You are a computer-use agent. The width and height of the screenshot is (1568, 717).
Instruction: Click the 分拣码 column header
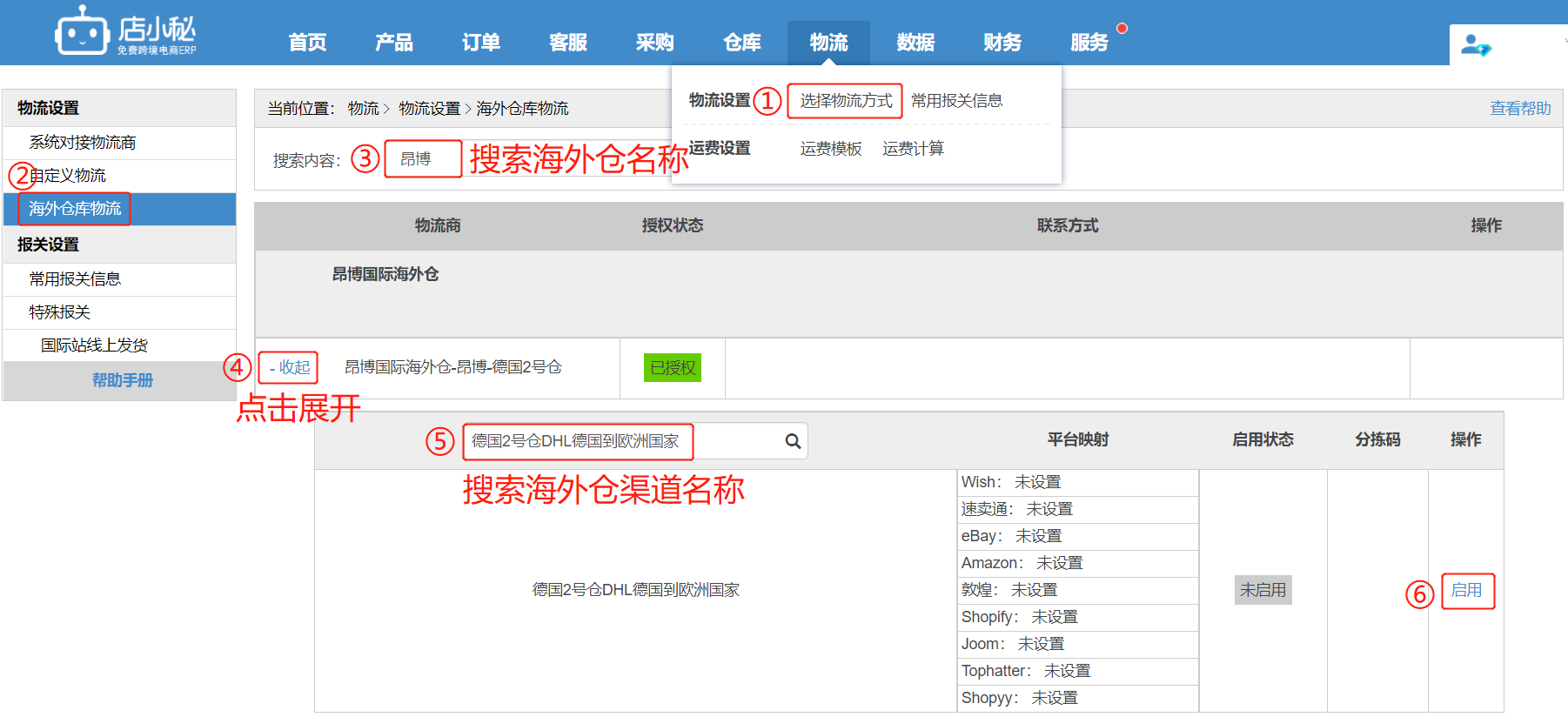coord(1377,440)
